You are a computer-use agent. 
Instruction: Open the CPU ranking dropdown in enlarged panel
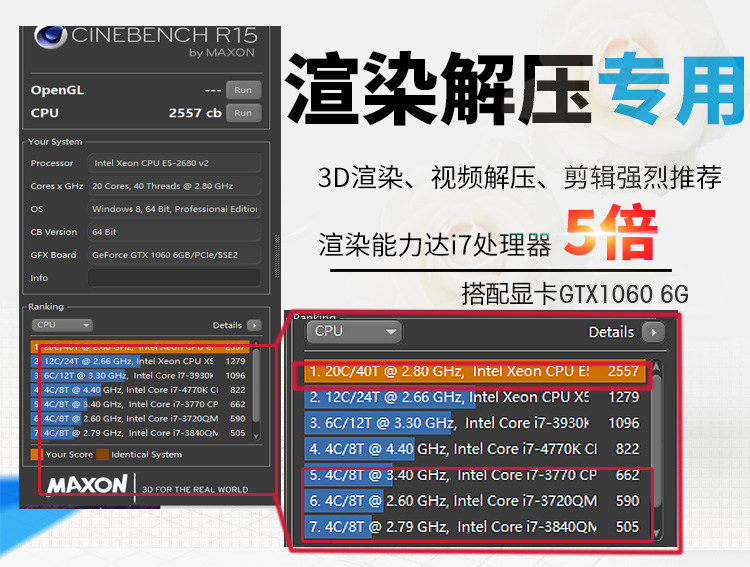coord(353,331)
